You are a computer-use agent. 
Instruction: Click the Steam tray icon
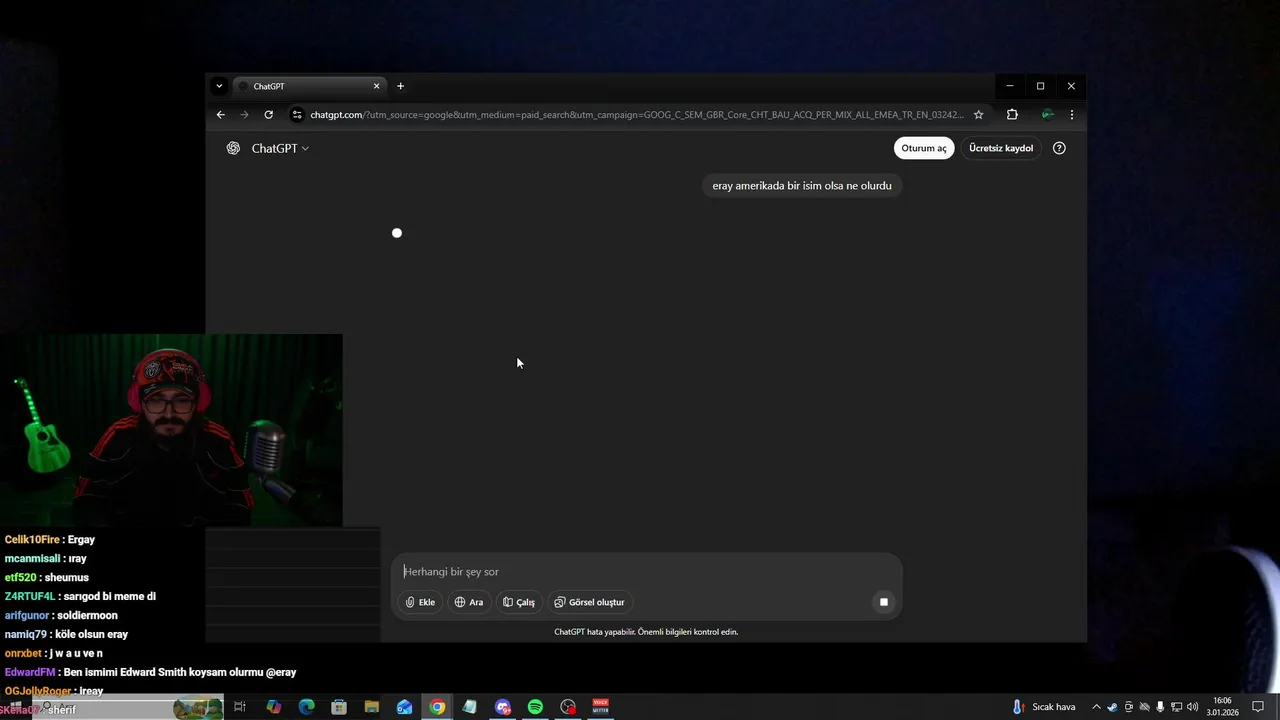click(x=1112, y=707)
